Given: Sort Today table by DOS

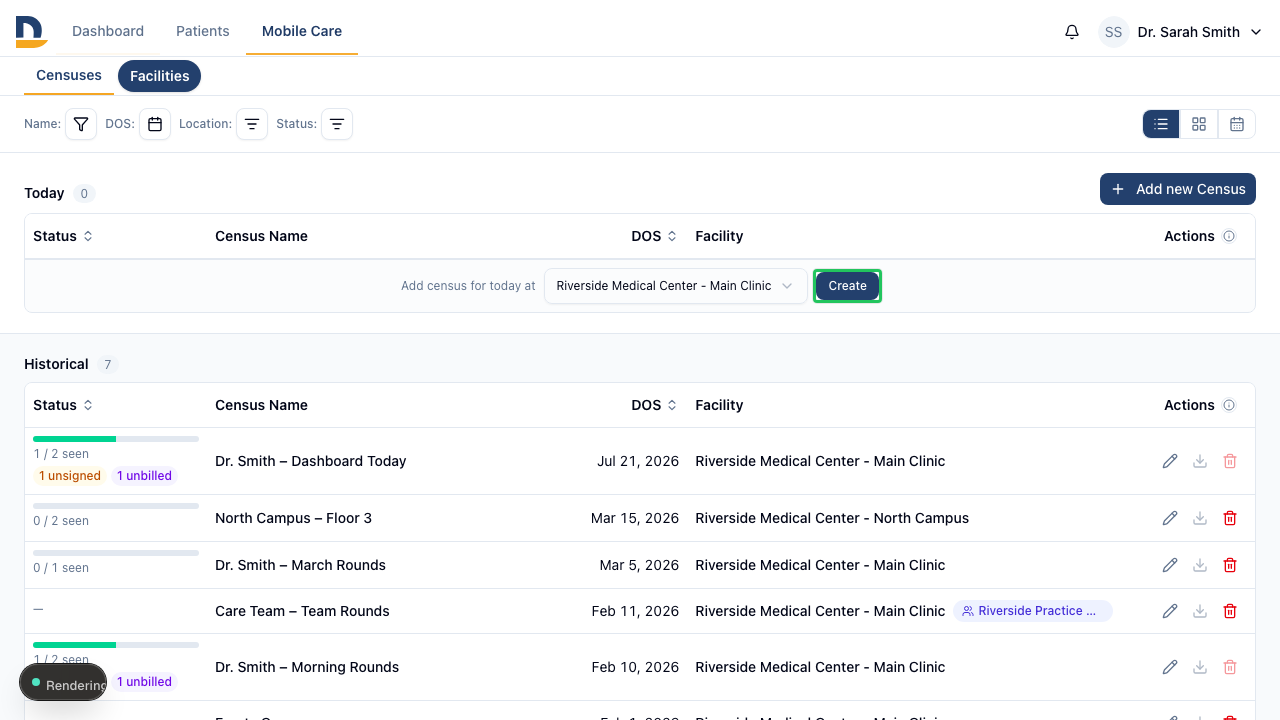Looking at the screenshot, I should coord(654,236).
